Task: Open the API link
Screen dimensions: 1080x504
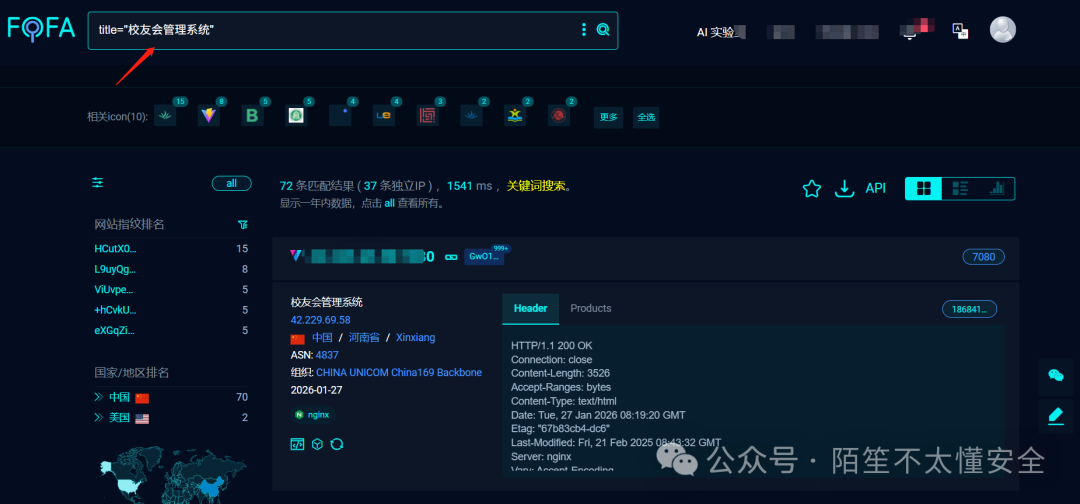Action: click(875, 189)
